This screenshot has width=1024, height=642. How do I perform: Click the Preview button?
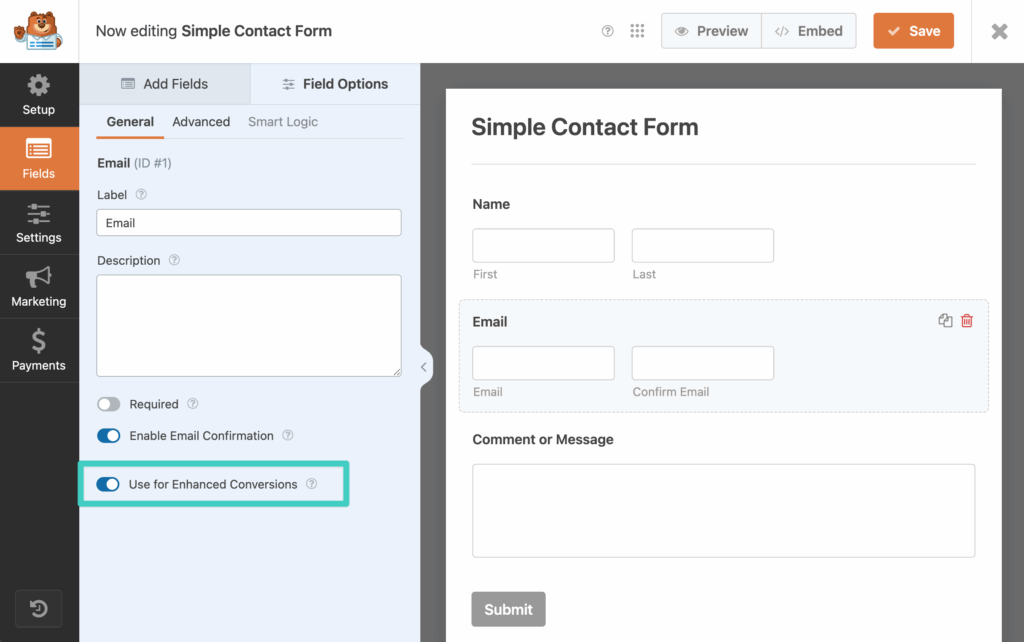click(711, 31)
